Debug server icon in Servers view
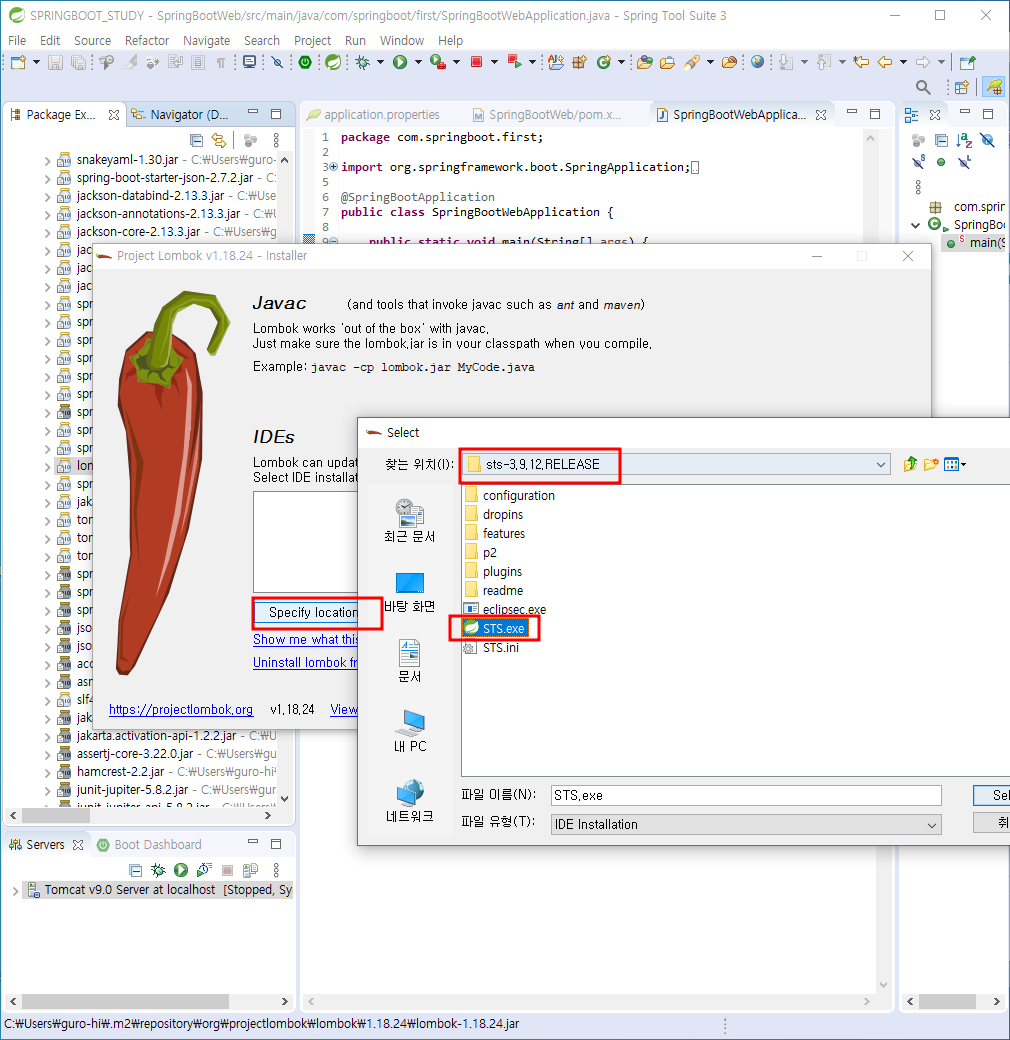 [x=158, y=870]
